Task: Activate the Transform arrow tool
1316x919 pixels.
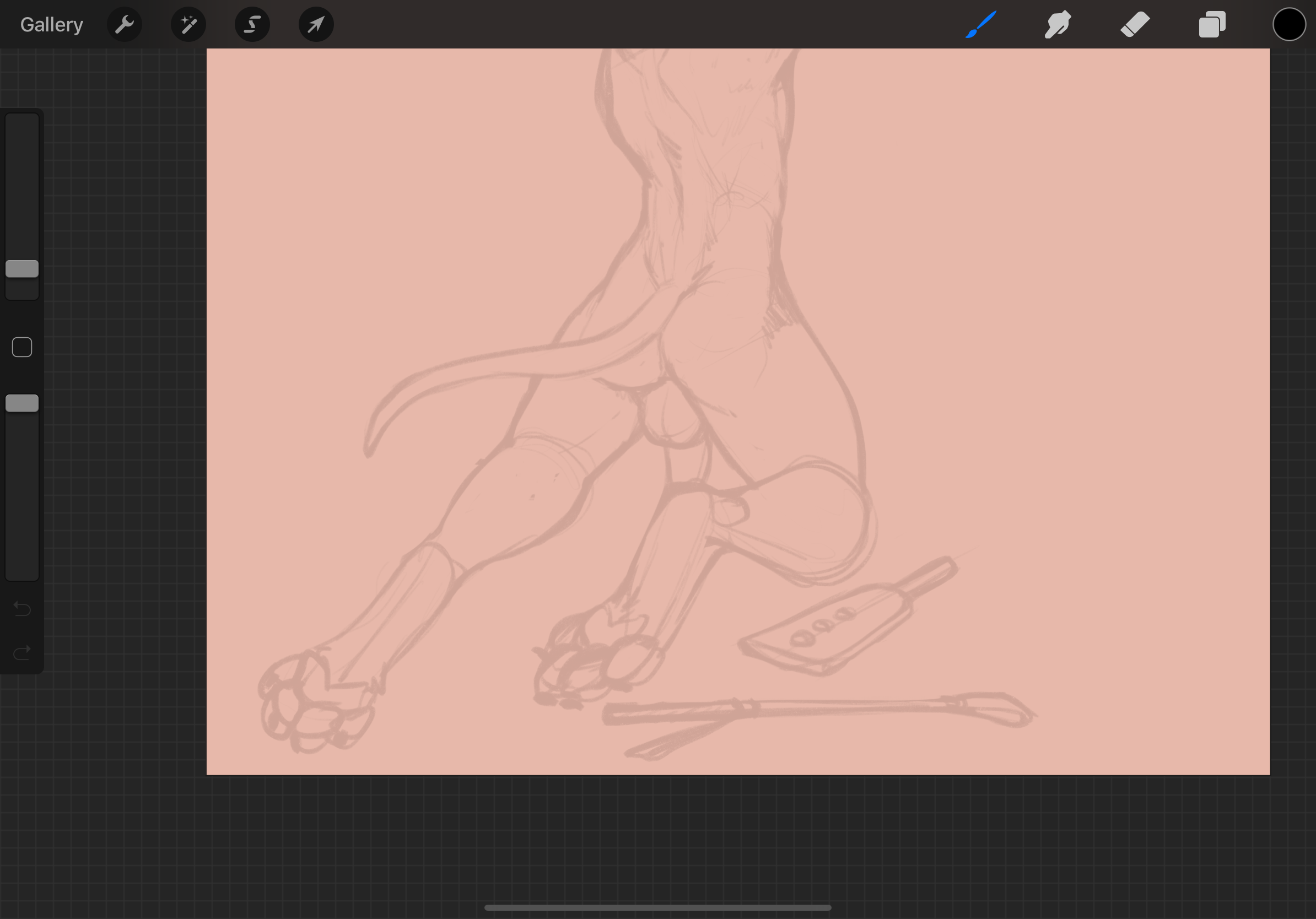Action: click(x=316, y=25)
